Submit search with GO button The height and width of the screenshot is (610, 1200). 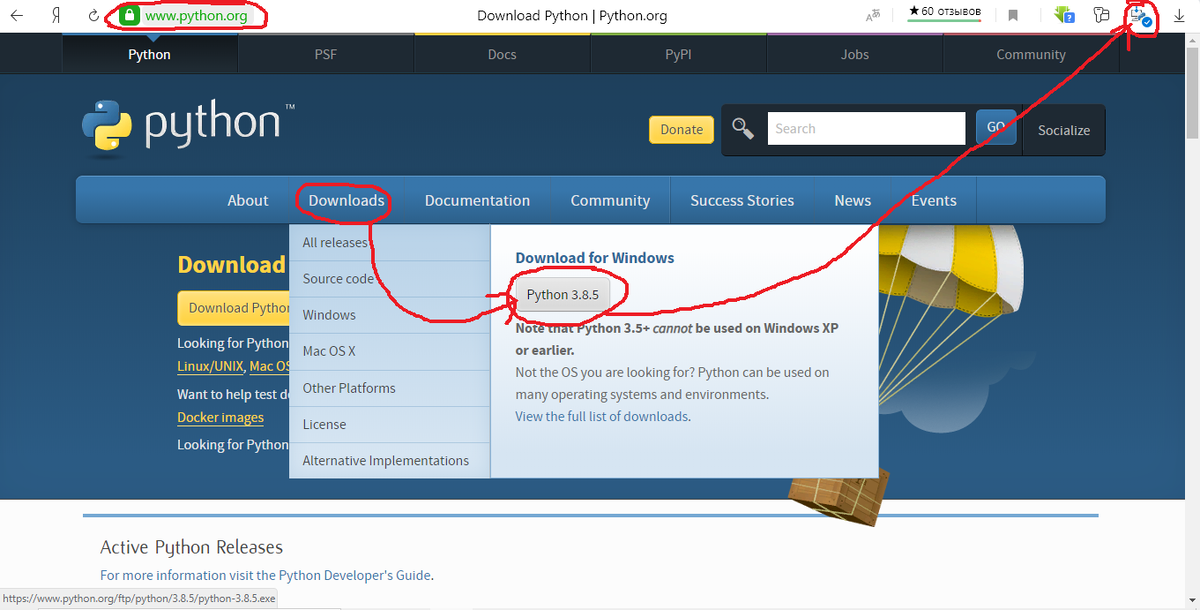coord(996,127)
